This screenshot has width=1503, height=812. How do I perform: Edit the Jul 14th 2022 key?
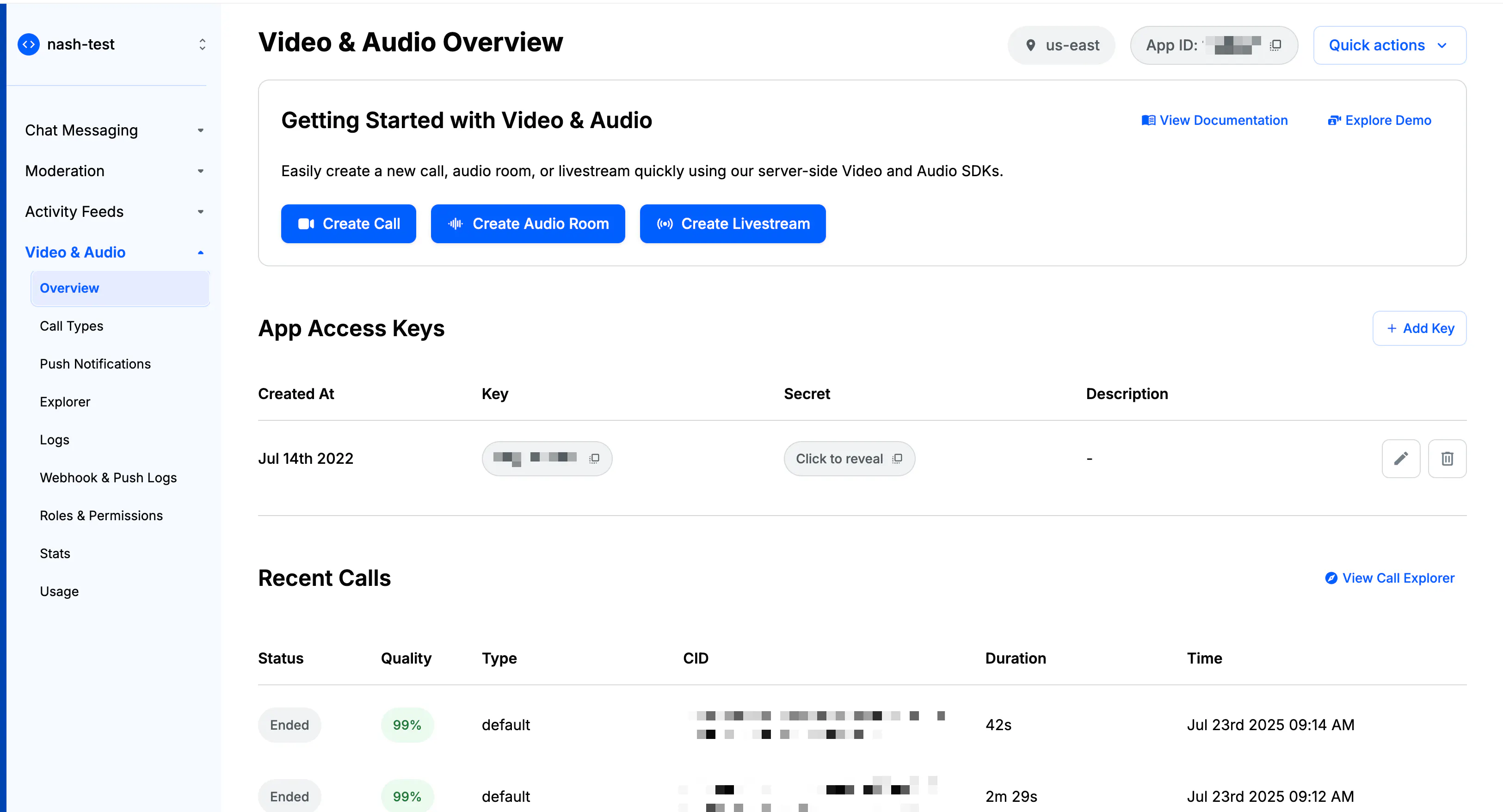[1401, 459]
